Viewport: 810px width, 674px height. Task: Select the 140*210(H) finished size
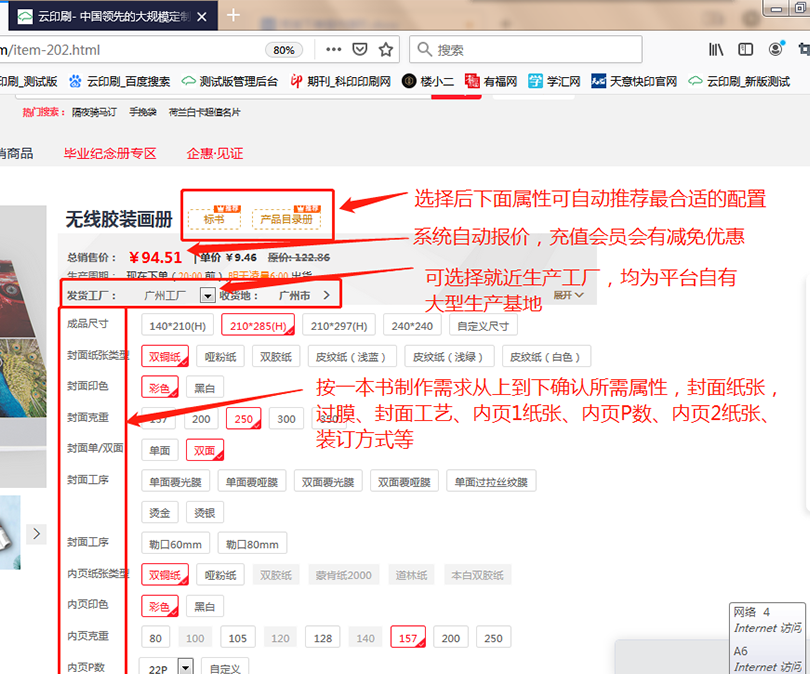pyautogui.click(x=177, y=325)
